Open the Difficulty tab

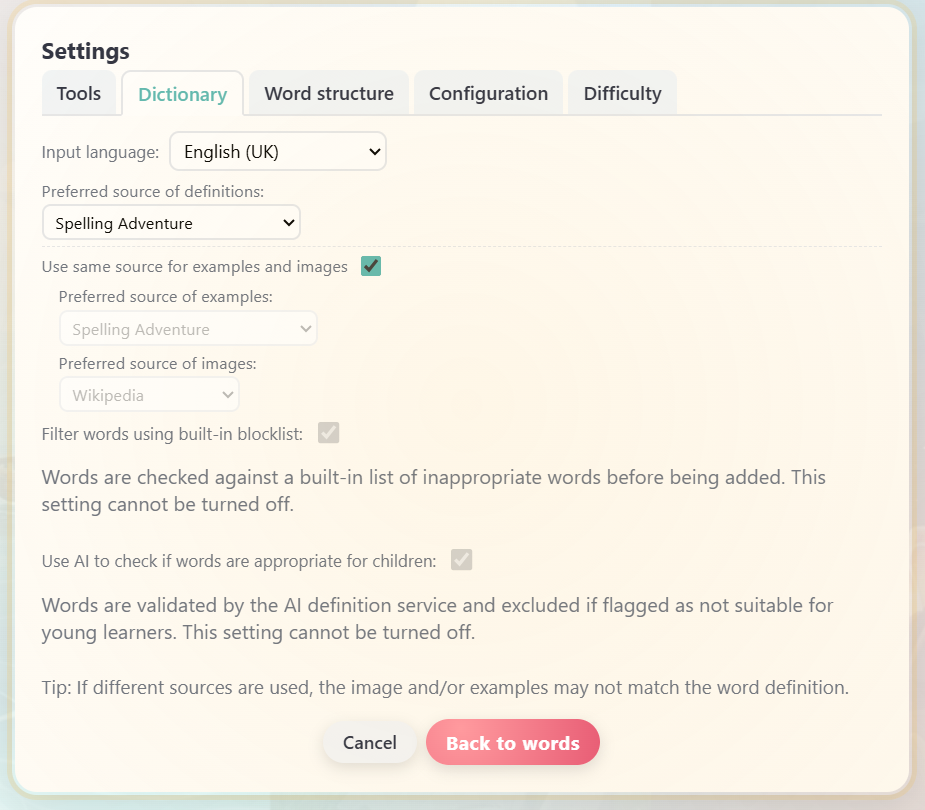pos(622,93)
